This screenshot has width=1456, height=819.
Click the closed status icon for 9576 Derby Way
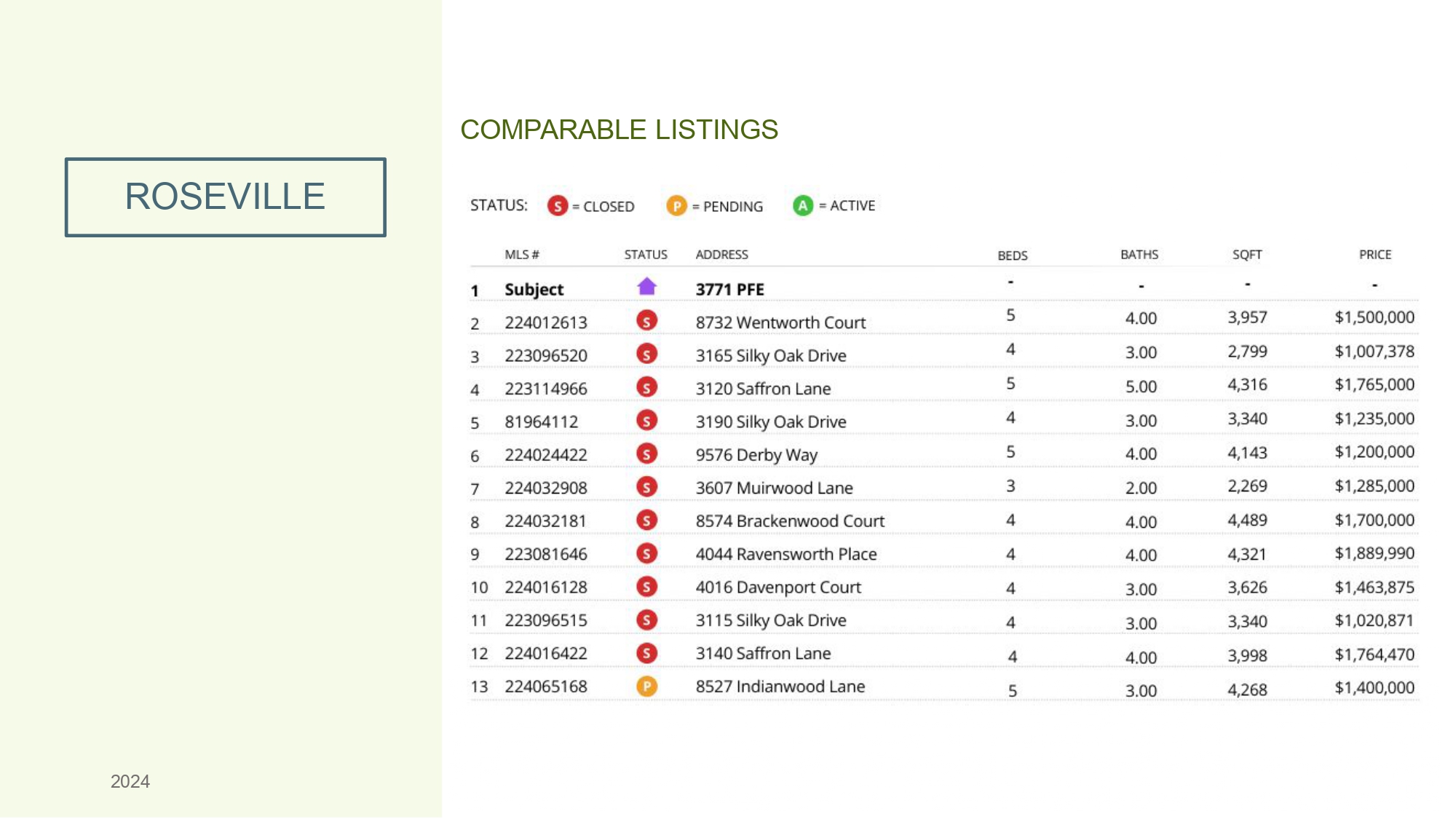(x=646, y=454)
